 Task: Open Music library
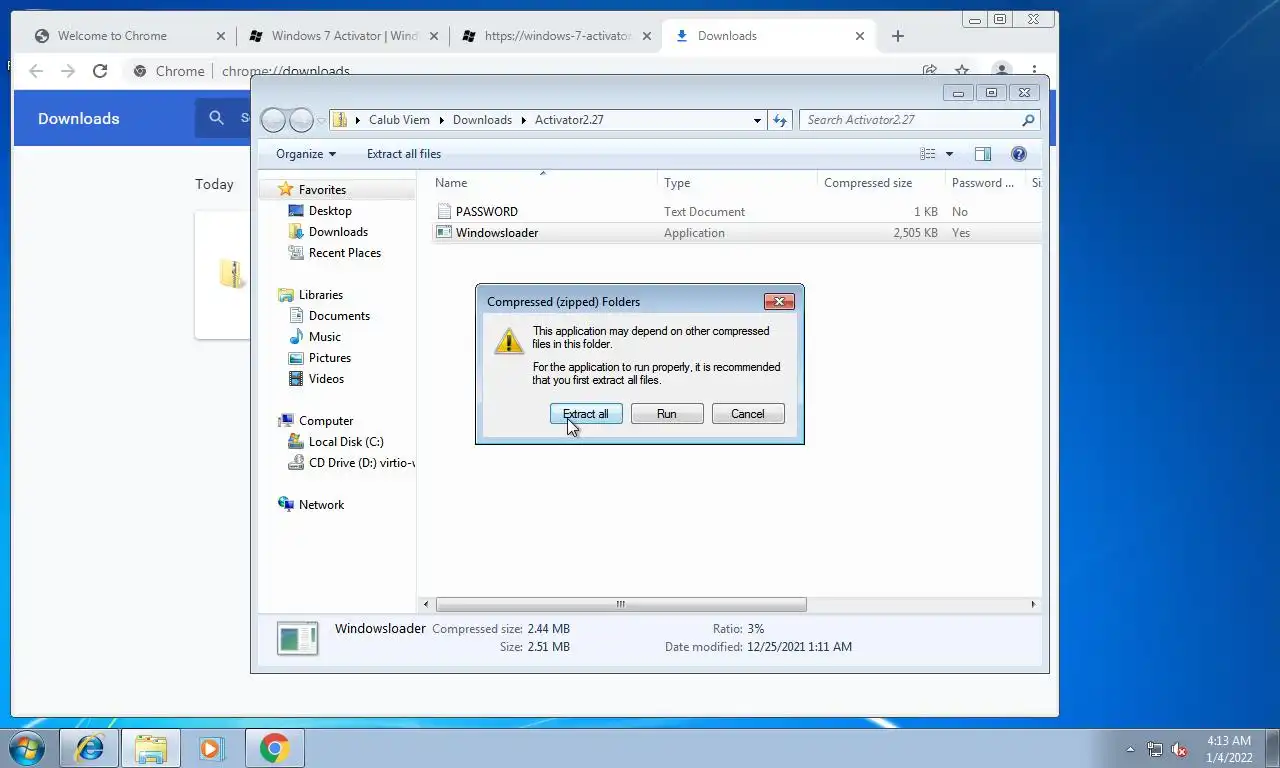(x=324, y=337)
